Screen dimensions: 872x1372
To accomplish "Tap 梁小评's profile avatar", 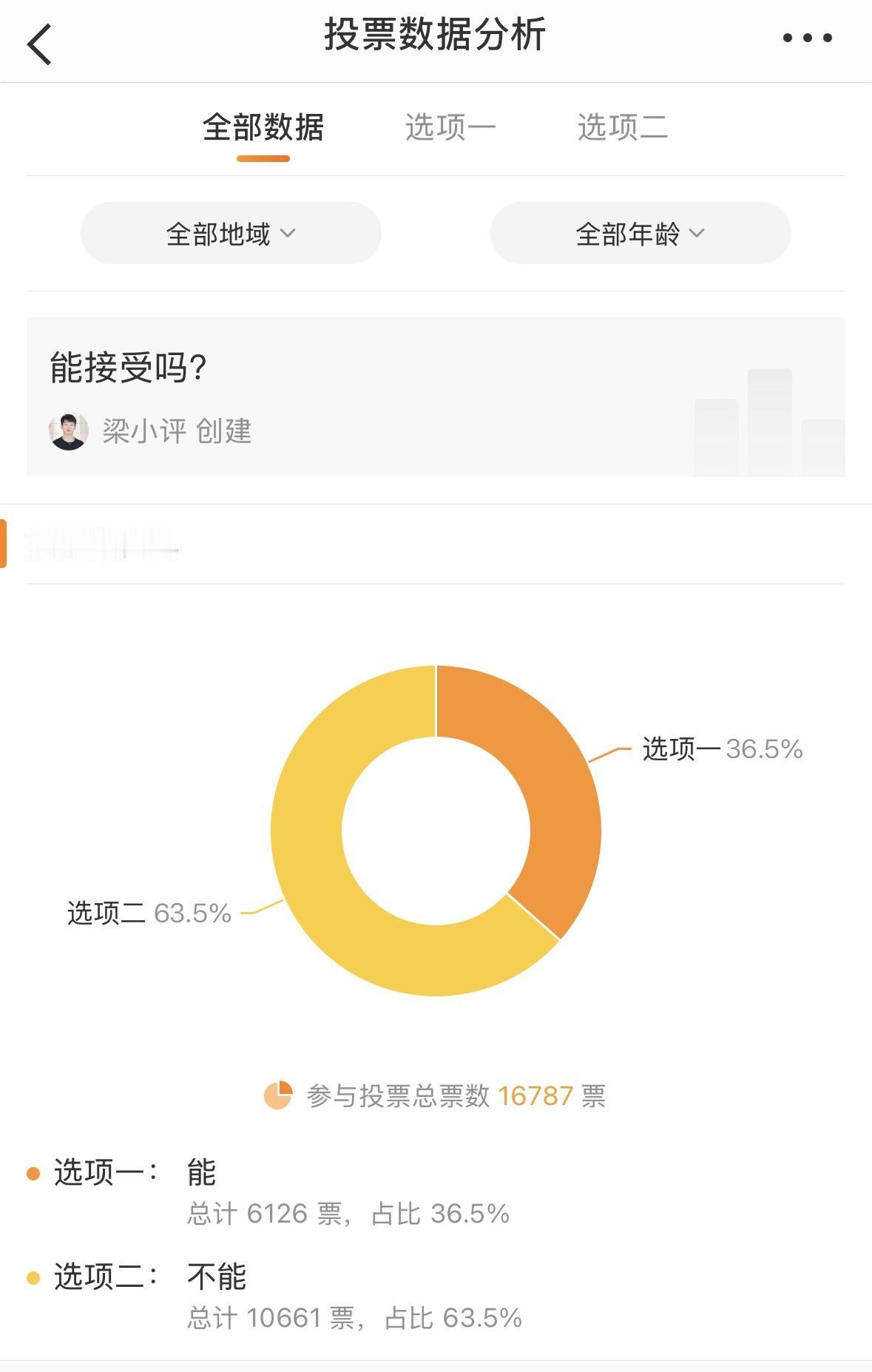I will tap(69, 431).
